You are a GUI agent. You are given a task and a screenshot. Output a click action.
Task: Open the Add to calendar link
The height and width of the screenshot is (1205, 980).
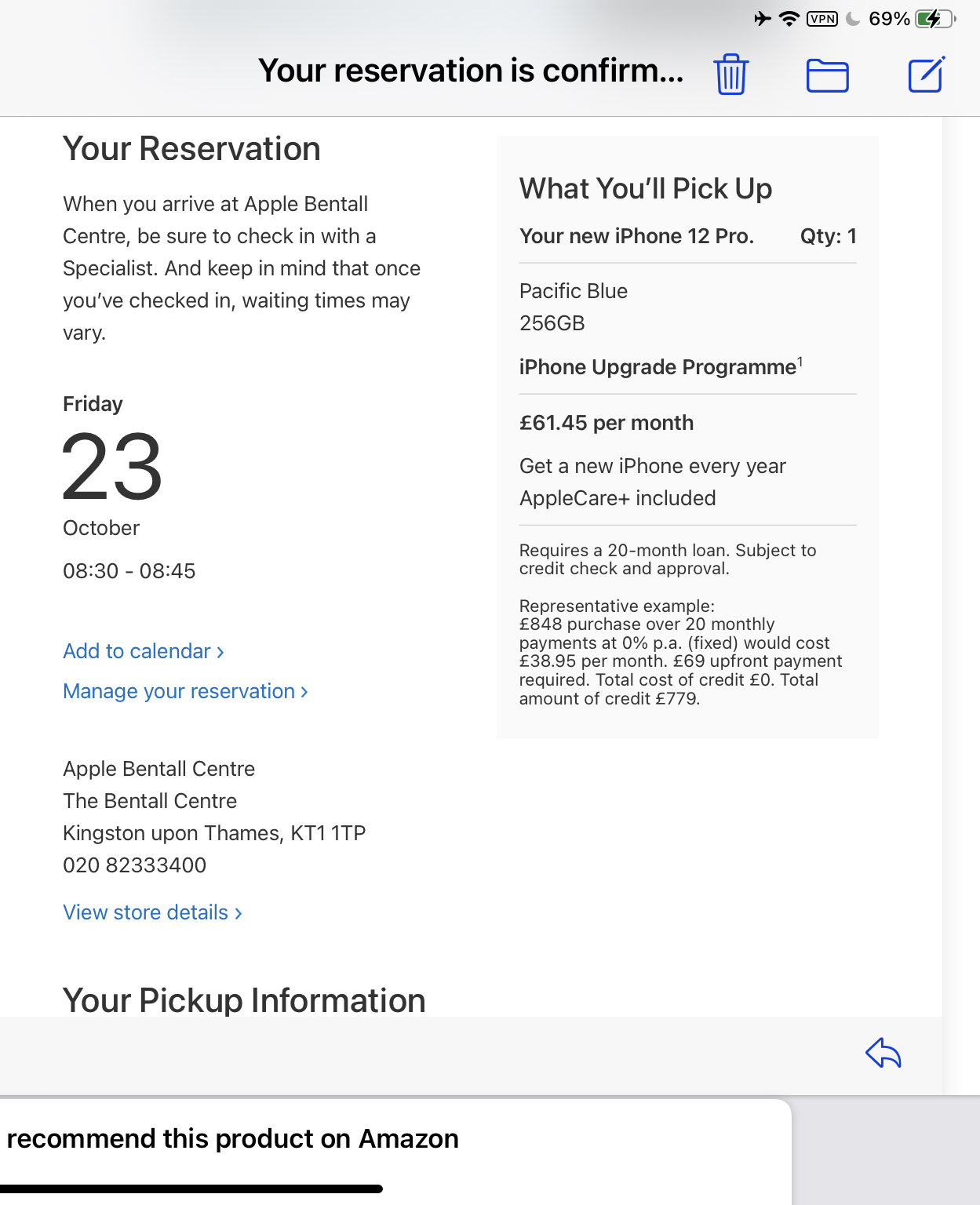144,651
